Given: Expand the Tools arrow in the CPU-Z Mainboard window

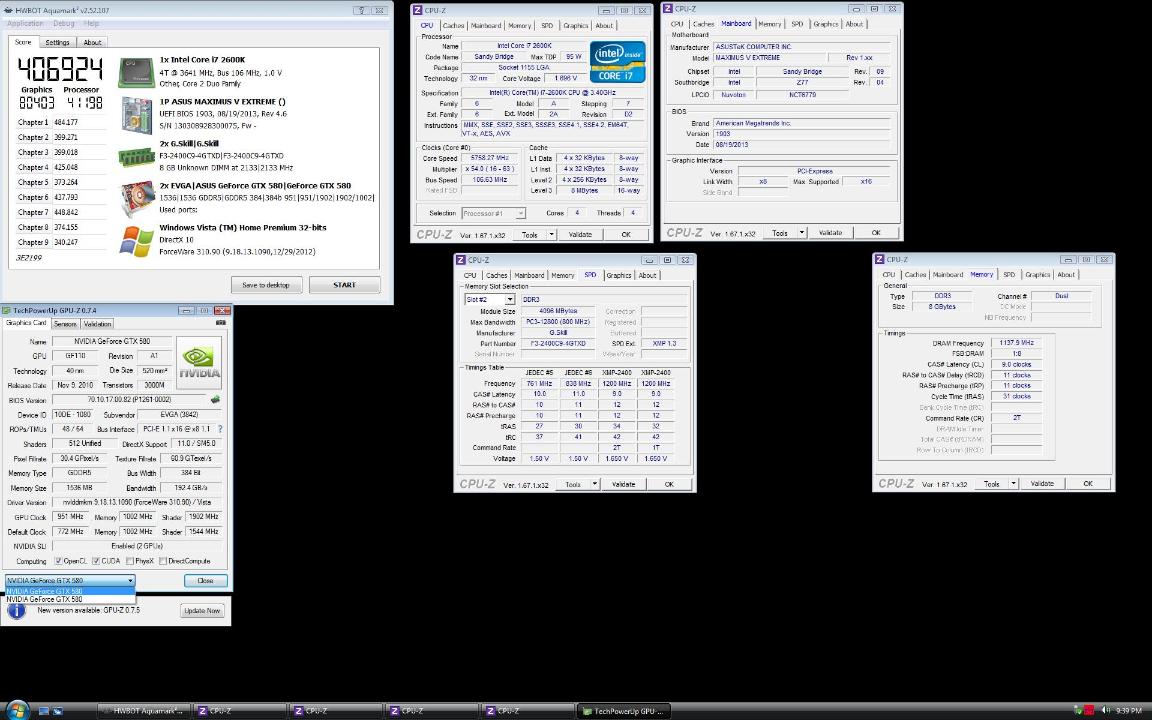Looking at the screenshot, I should tap(802, 232).
